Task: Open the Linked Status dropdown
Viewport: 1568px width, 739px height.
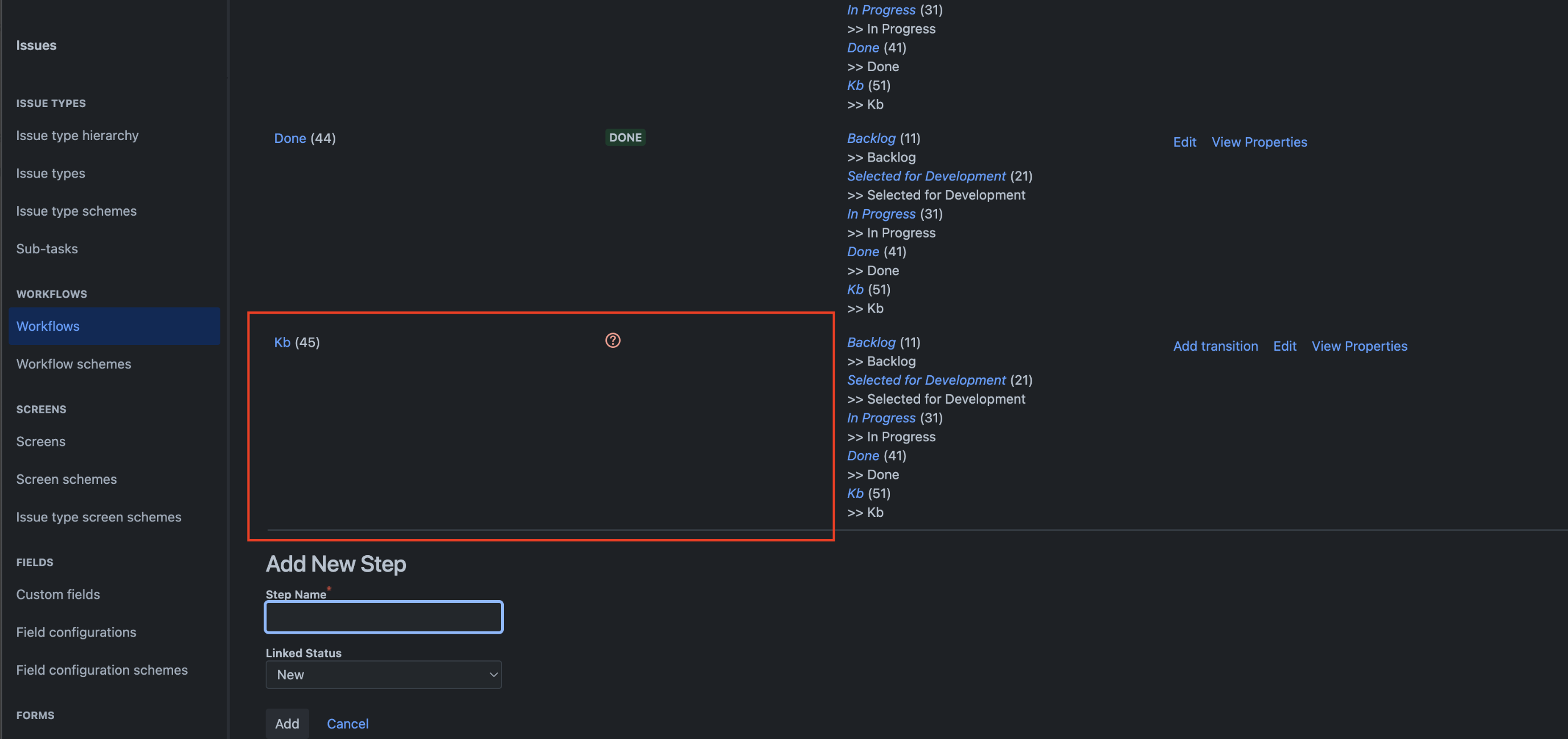Action: (384, 675)
